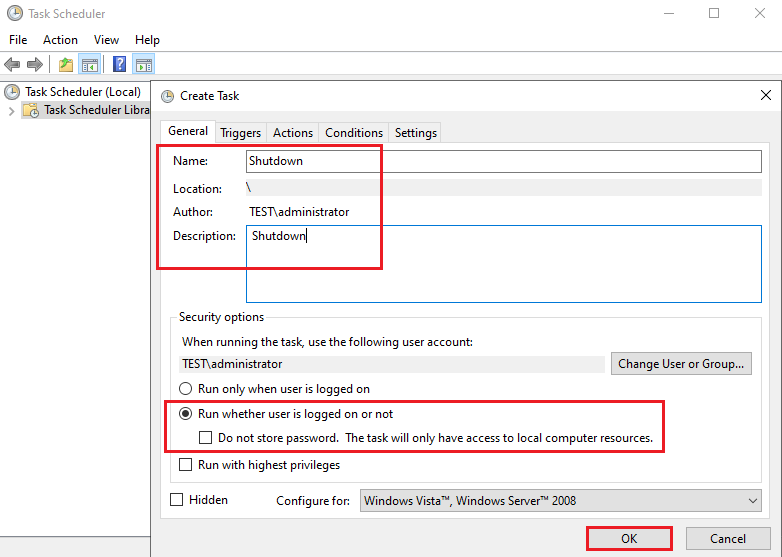Click the Forward arrow toolbar icon
782x557 pixels.
coord(34,65)
